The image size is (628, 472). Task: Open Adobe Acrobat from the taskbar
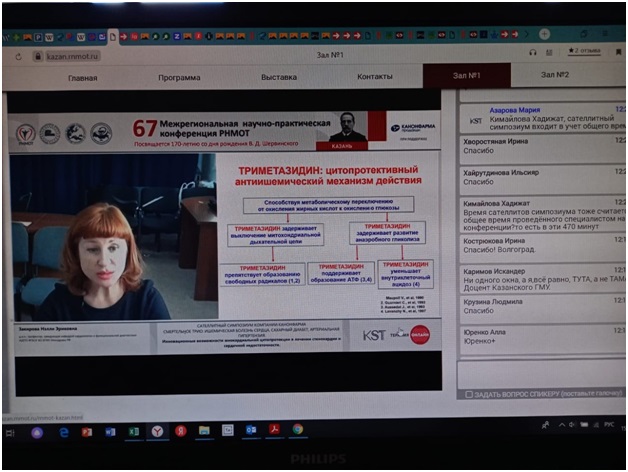pos(274,429)
